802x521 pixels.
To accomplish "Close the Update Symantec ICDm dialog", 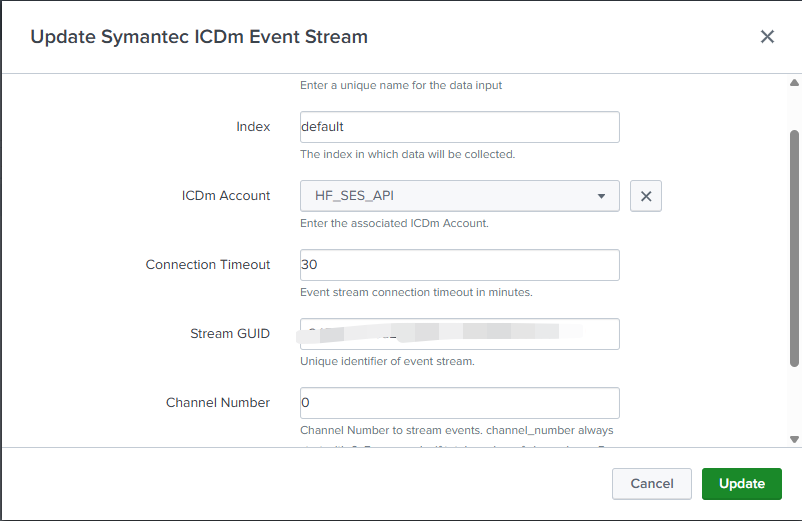I will [767, 37].
